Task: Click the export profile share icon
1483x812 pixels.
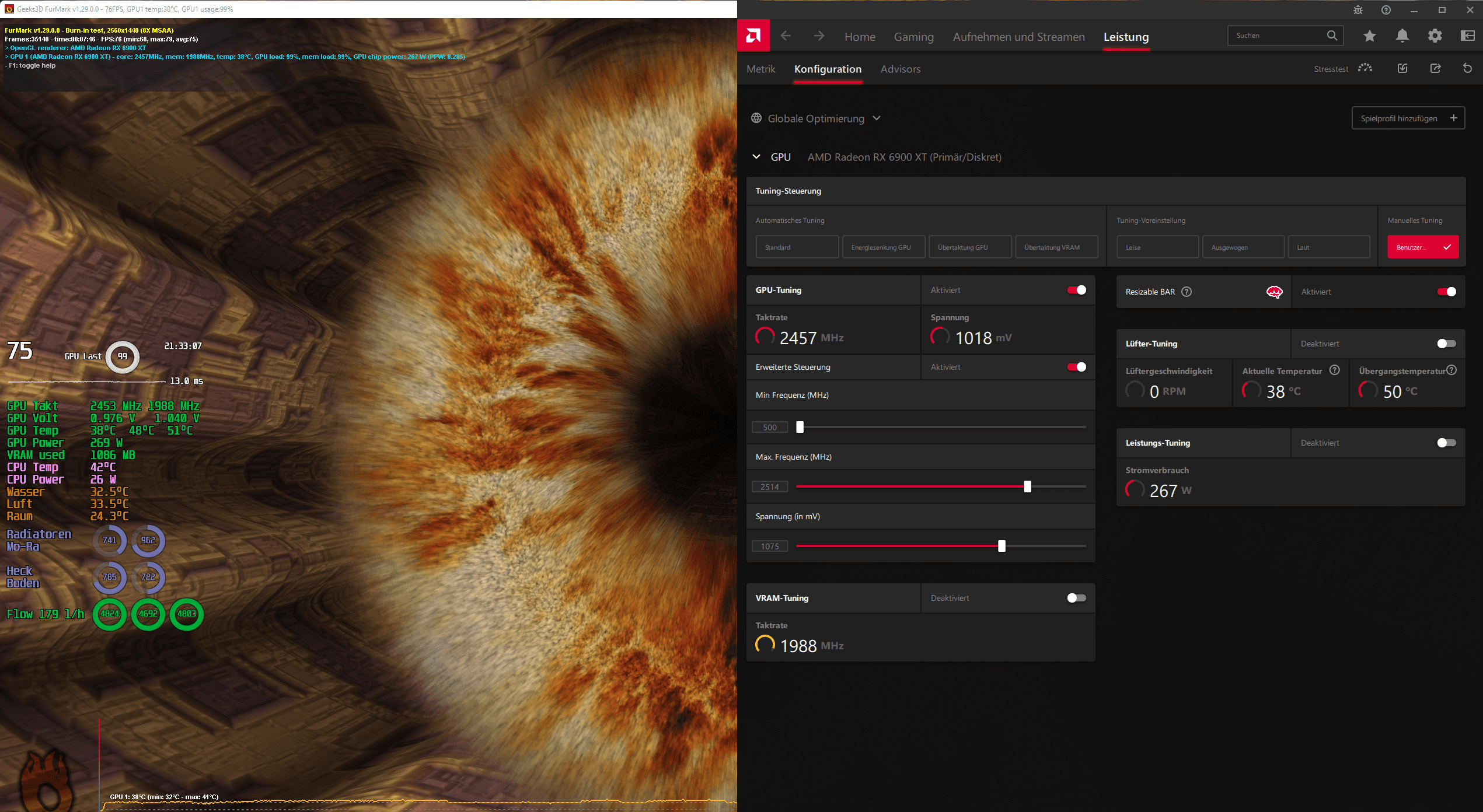Action: pos(1435,68)
